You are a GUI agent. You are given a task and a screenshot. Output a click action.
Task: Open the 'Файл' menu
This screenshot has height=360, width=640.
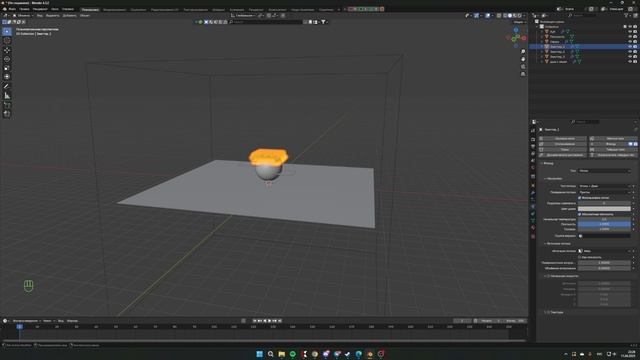tap(12, 9)
